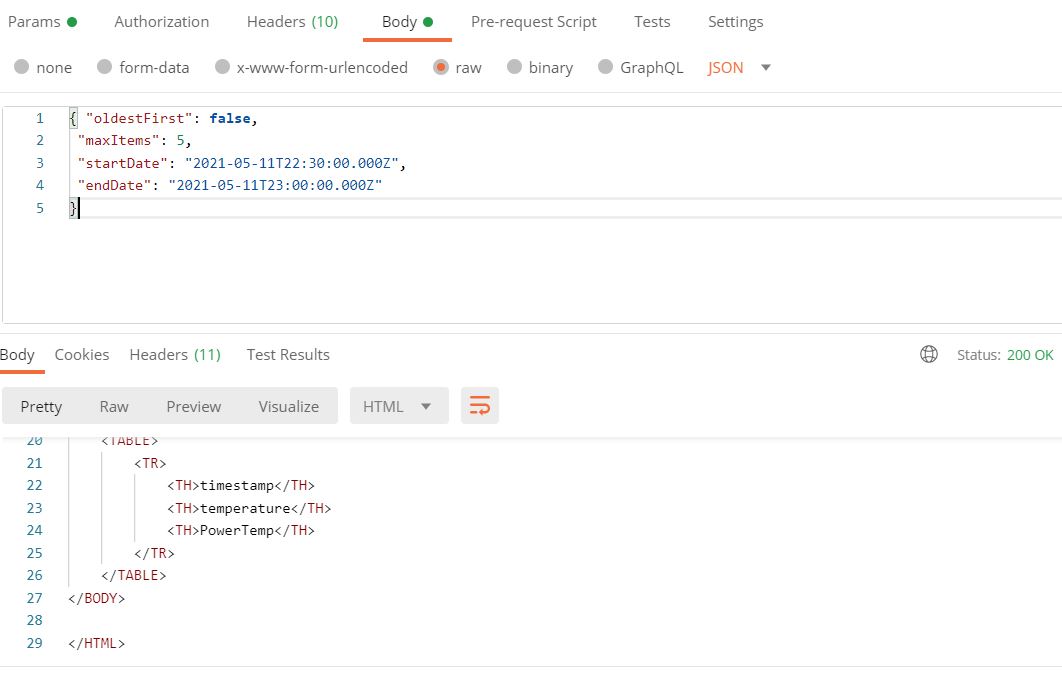This screenshot has height=674, width=1062.
Task: Select the GraphQL body type
Action: [605, 68]
